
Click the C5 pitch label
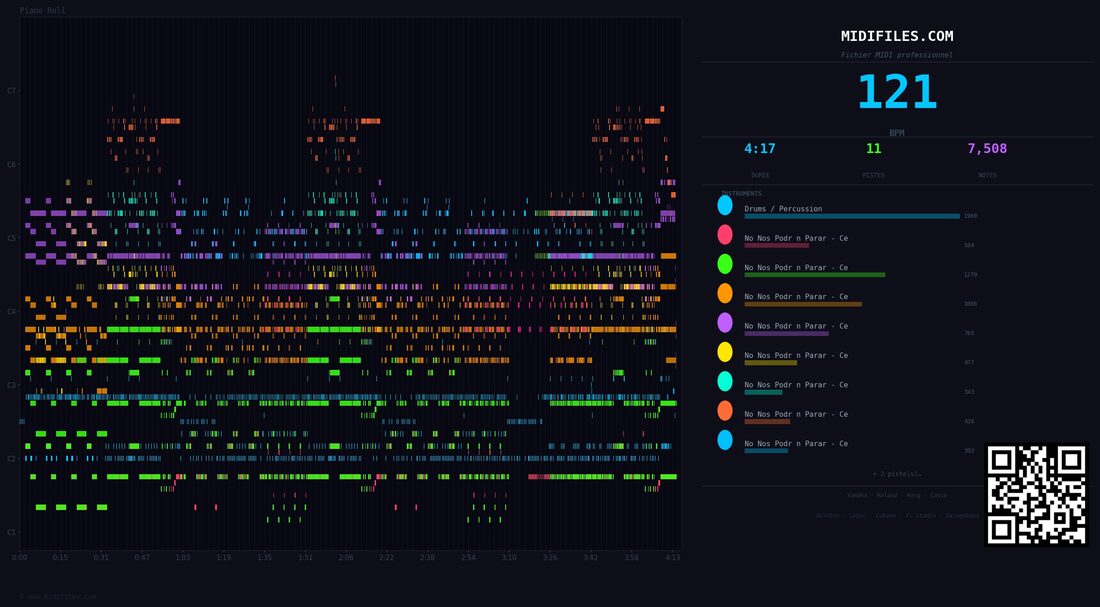tap(11, 239)
